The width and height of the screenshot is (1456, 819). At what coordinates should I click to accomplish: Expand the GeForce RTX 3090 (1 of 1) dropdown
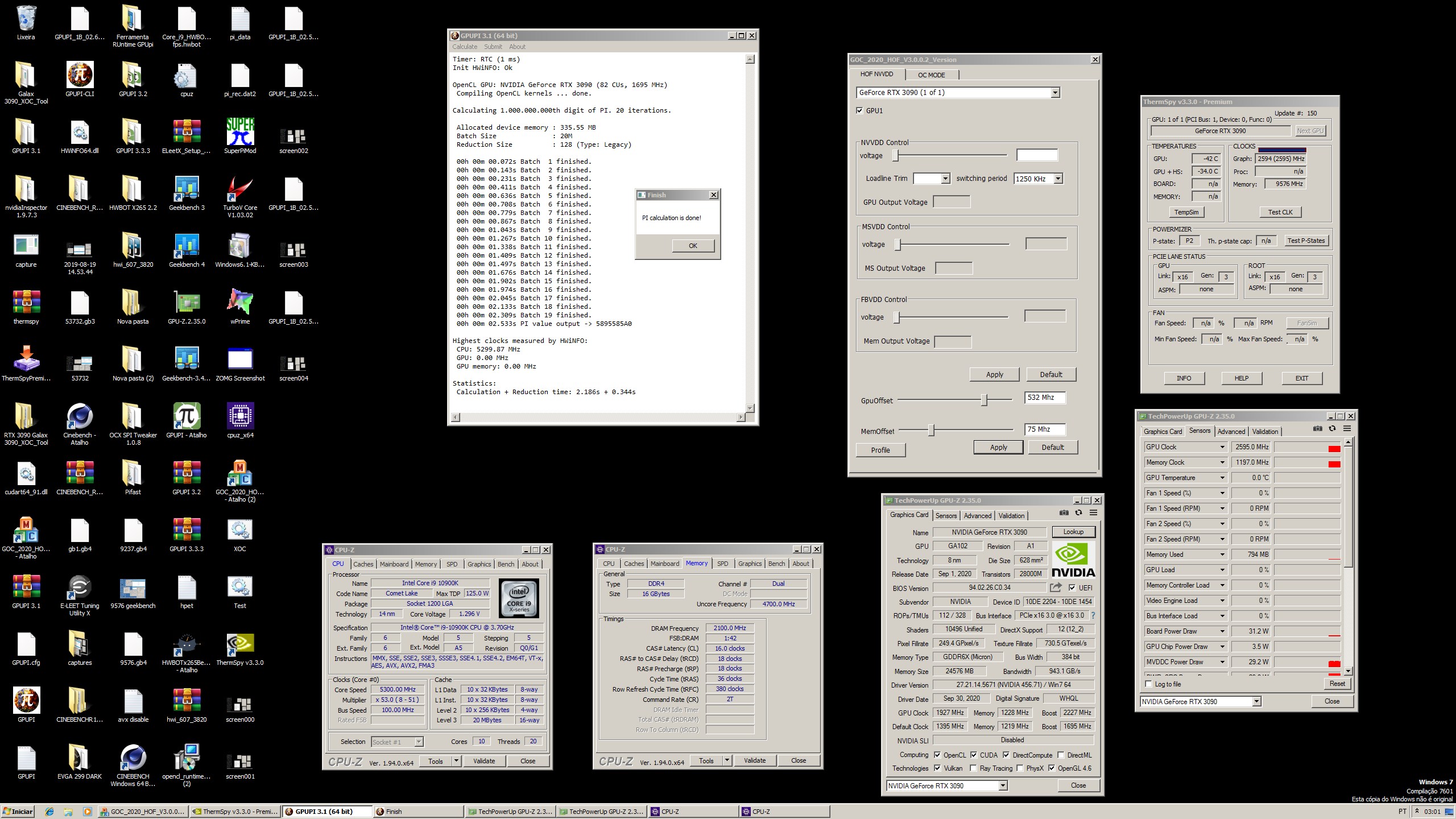coord(1056,93)
